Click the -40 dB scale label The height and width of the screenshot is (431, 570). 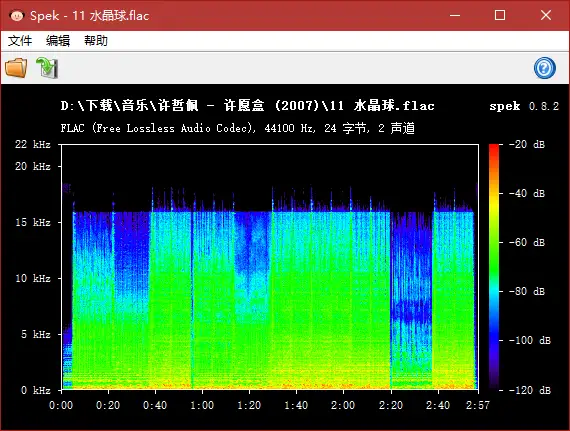point(527,193)
